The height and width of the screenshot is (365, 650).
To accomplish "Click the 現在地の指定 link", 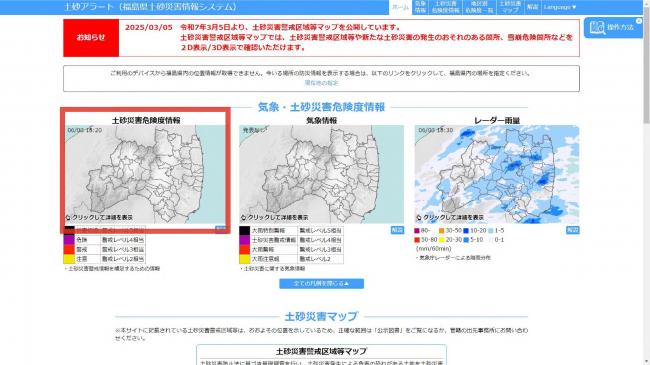I will pos(321,83).
